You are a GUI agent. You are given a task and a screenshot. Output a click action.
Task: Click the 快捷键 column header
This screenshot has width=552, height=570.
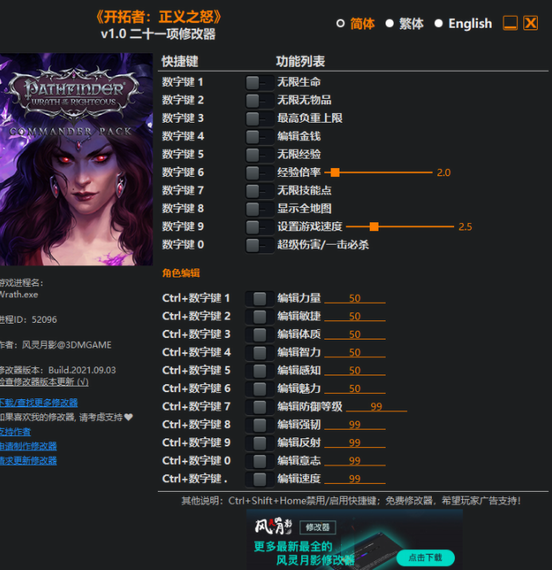(180, 61)
